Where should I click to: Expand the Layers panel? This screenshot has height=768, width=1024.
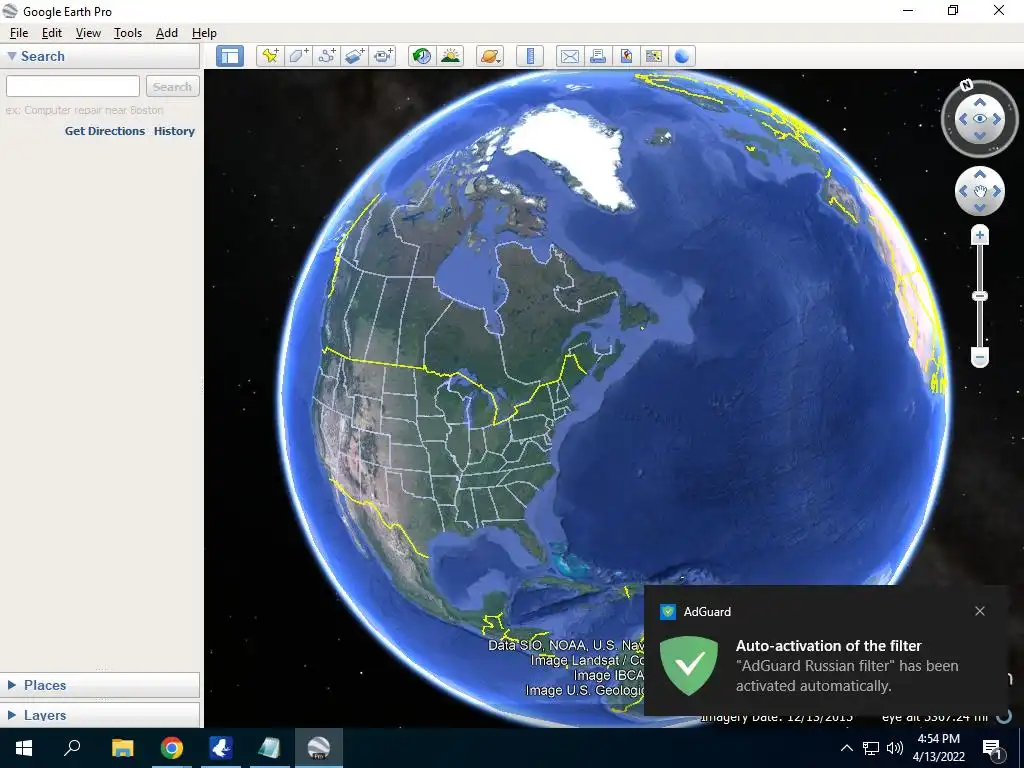click(12, 715)
